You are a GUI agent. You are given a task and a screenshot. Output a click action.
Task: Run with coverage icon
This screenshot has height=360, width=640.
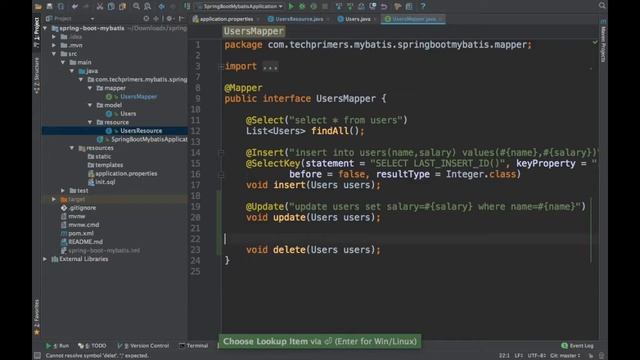pos(313,6)
